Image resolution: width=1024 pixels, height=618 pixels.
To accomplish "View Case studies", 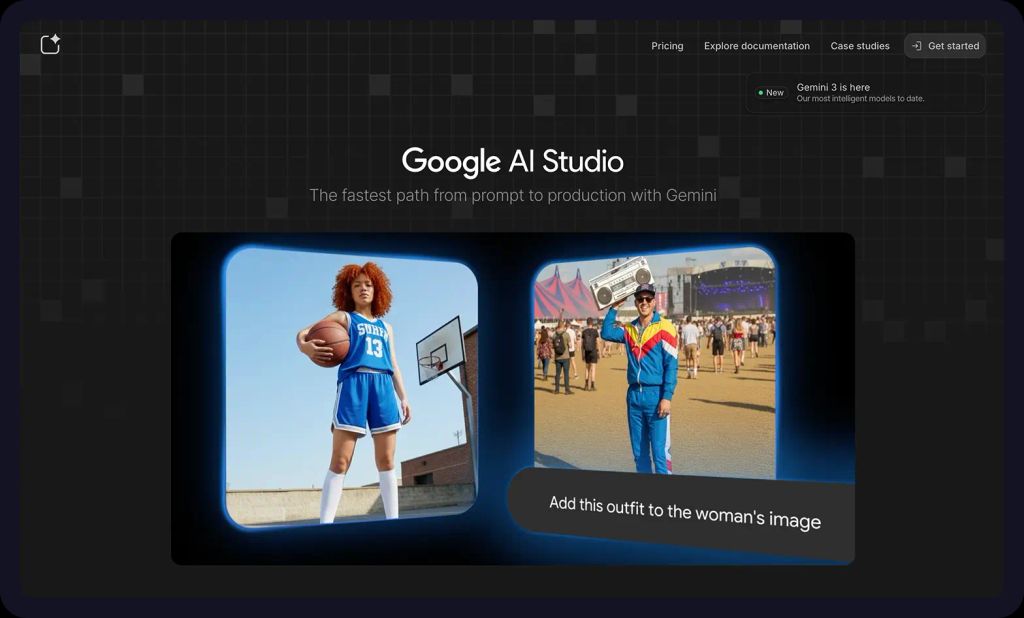I will (859, 46).
